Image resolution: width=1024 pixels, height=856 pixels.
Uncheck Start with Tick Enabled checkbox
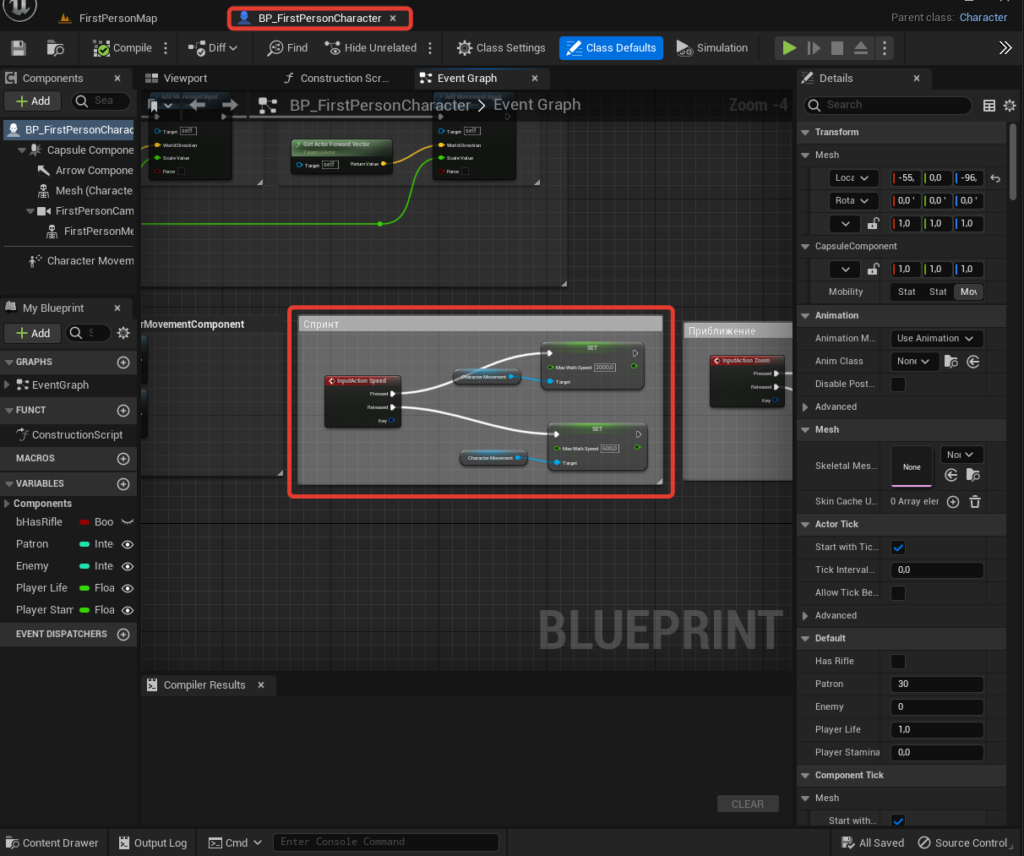[x=898, y=547]
